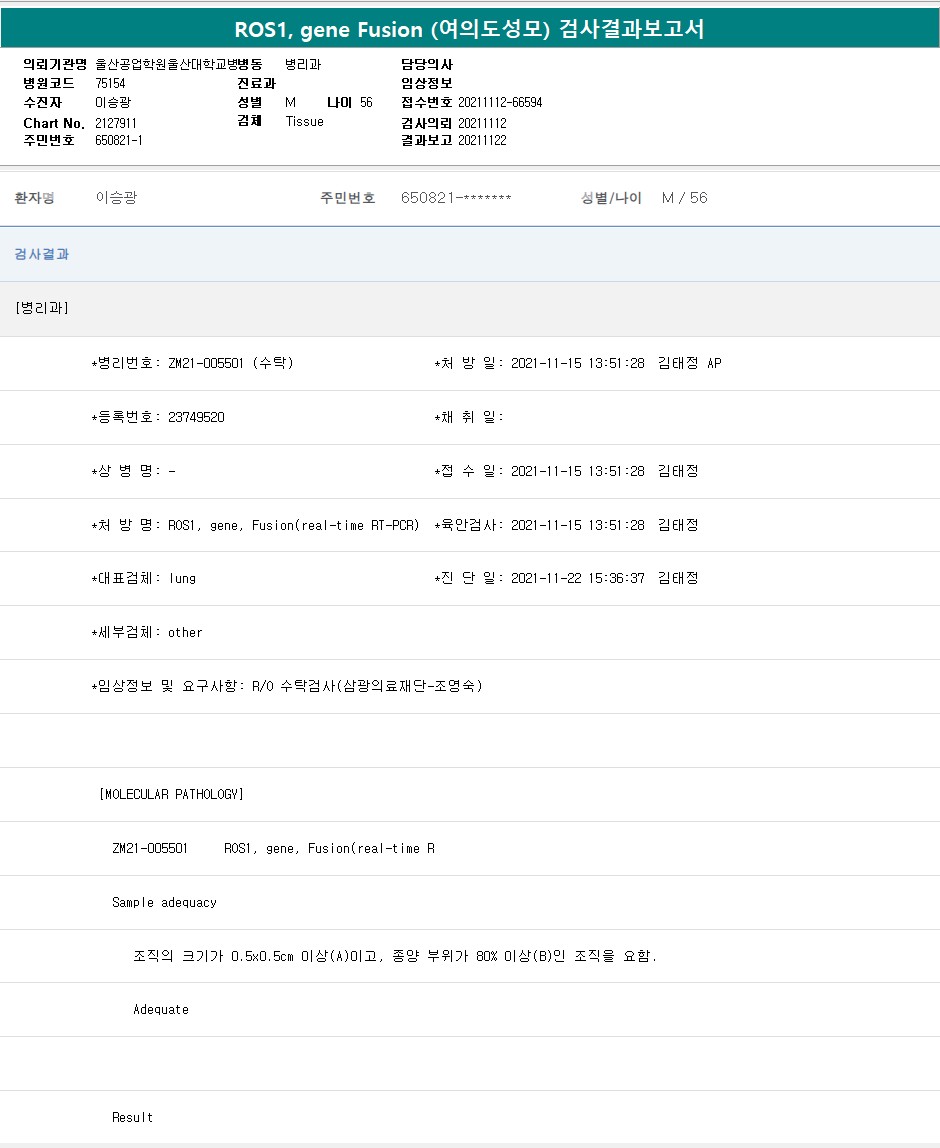This screenshot has width=940, height=1148.
Task: Select the 상병명 line
Action: click(x=133, y=472)
